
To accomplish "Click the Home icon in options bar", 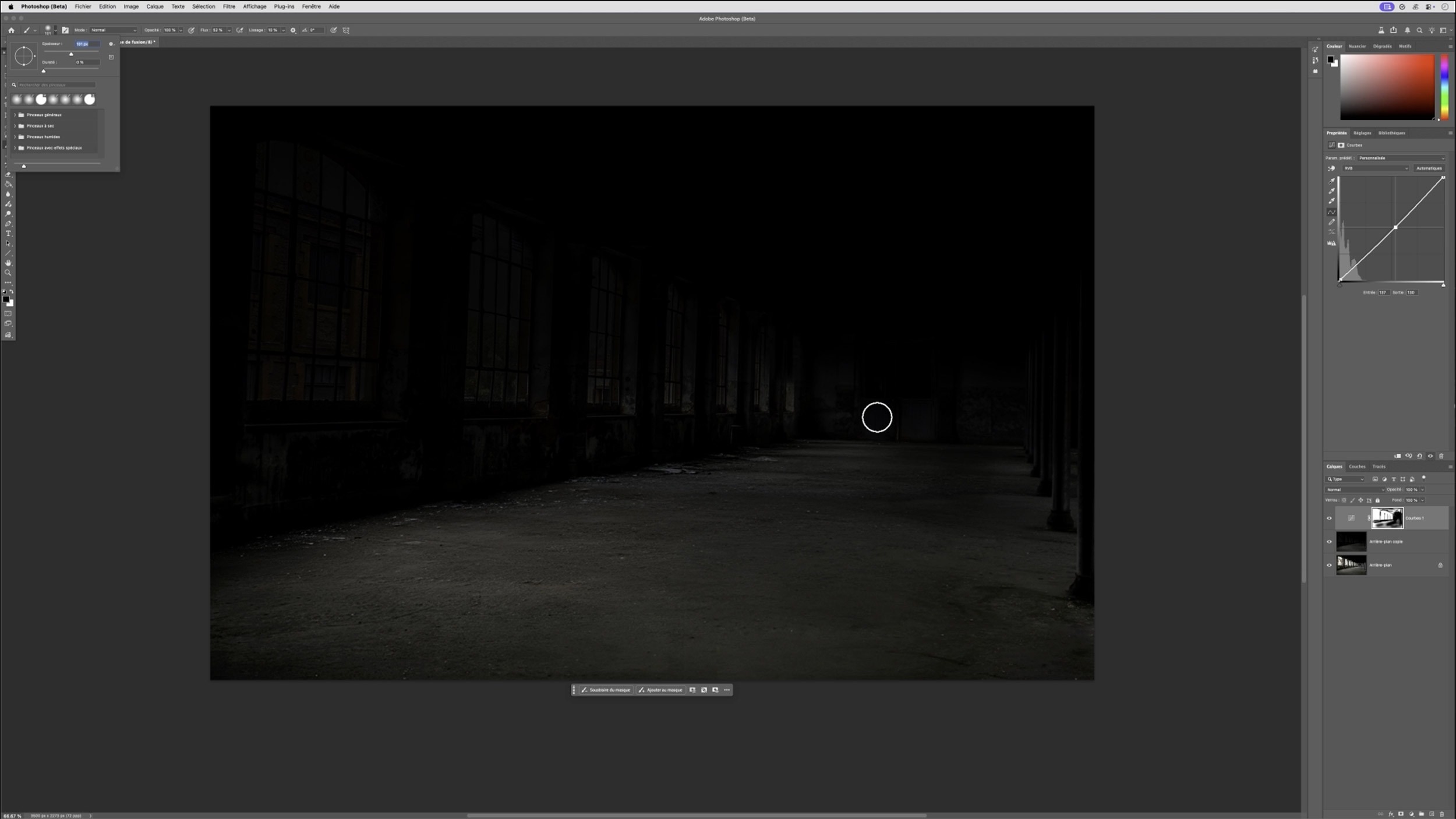I will click(11, 30).
